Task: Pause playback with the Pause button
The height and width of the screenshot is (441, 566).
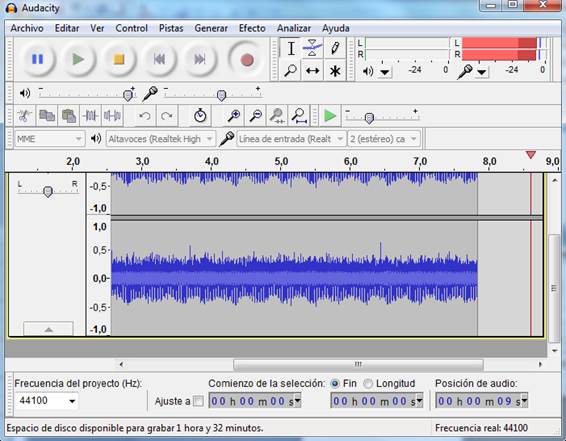Action: pos(38,59)
